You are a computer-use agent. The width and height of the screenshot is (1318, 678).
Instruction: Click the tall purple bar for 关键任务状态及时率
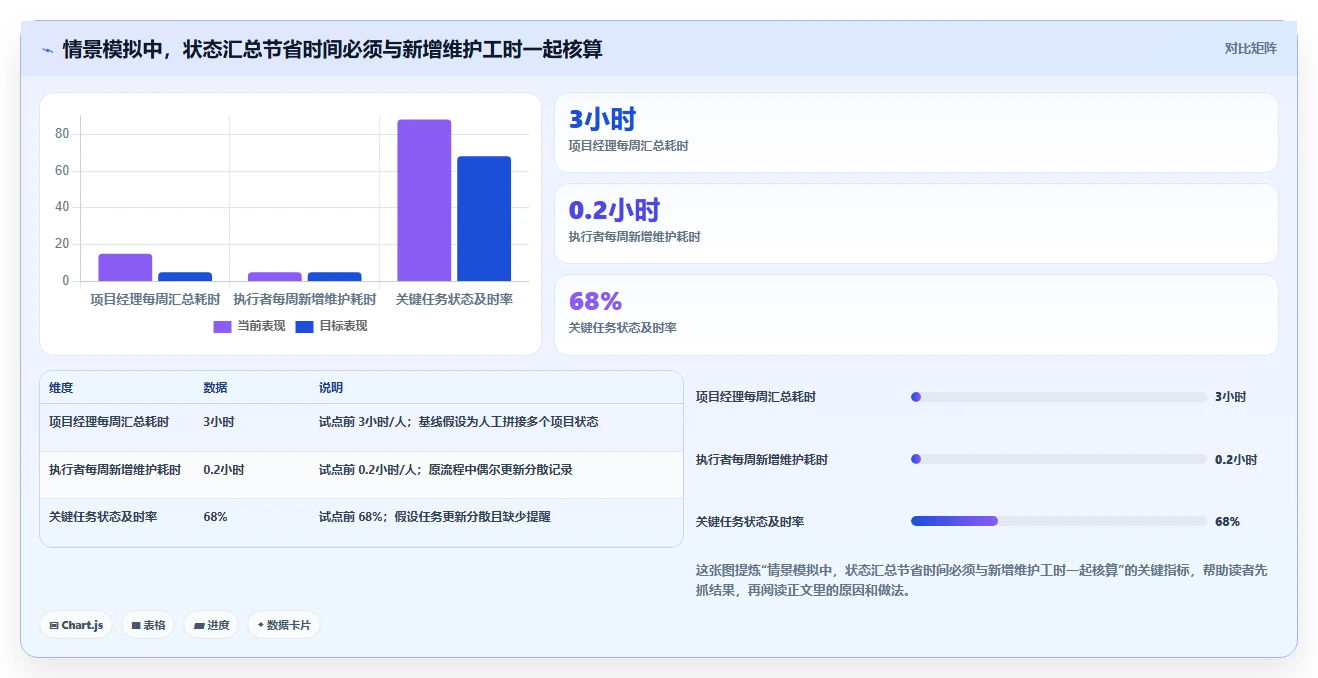point(424,200)
